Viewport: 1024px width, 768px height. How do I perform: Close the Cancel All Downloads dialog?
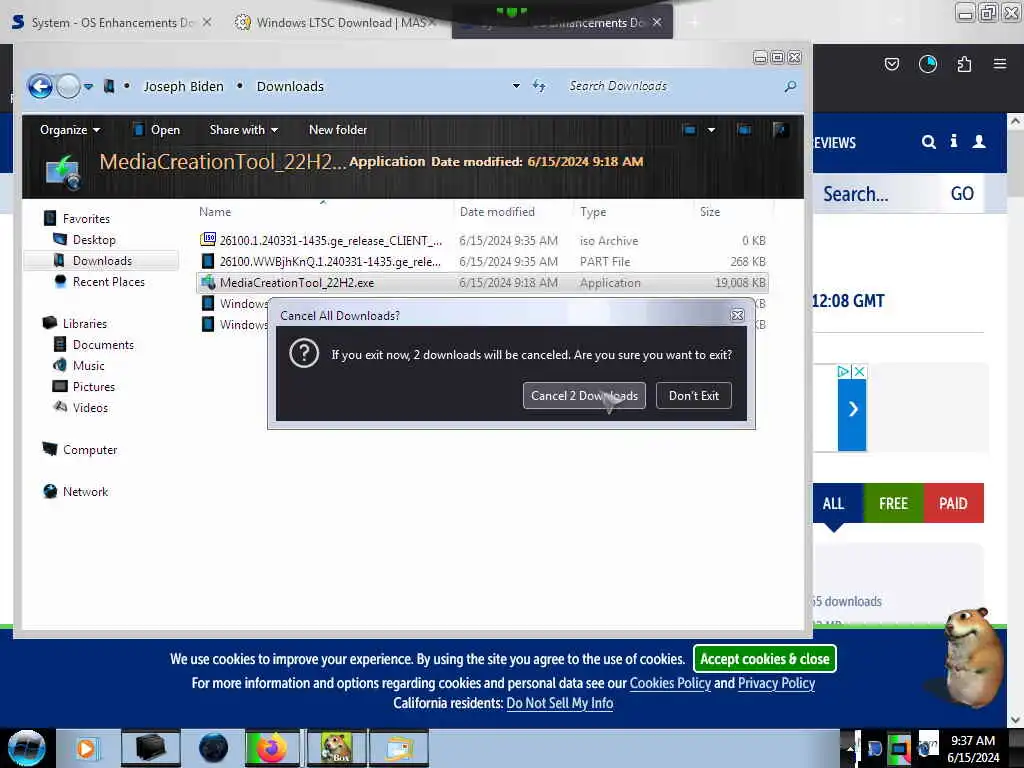click(737, 315)
